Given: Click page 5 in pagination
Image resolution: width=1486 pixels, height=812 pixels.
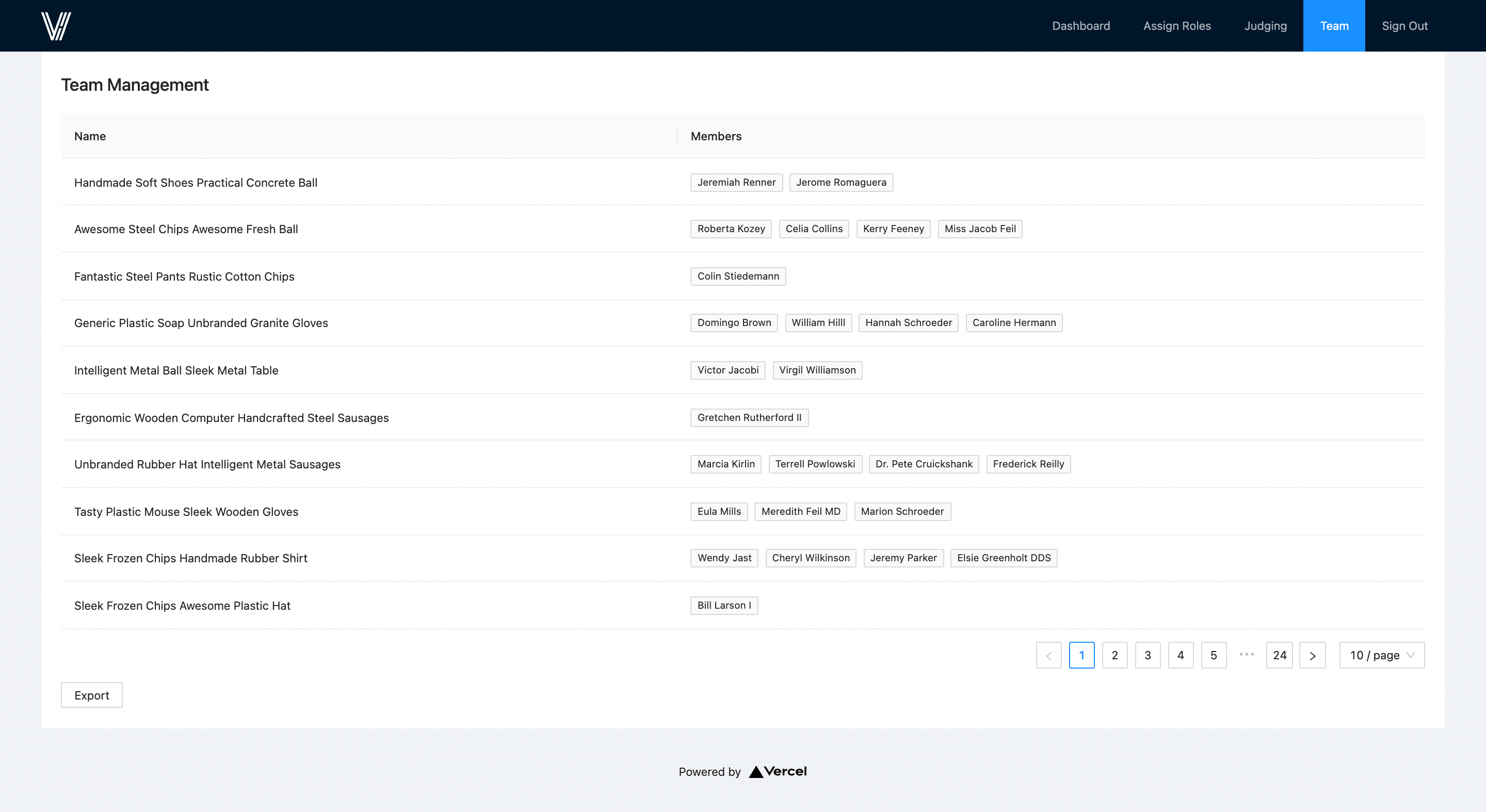Looking at the screenshot, I should point(1214,656).
